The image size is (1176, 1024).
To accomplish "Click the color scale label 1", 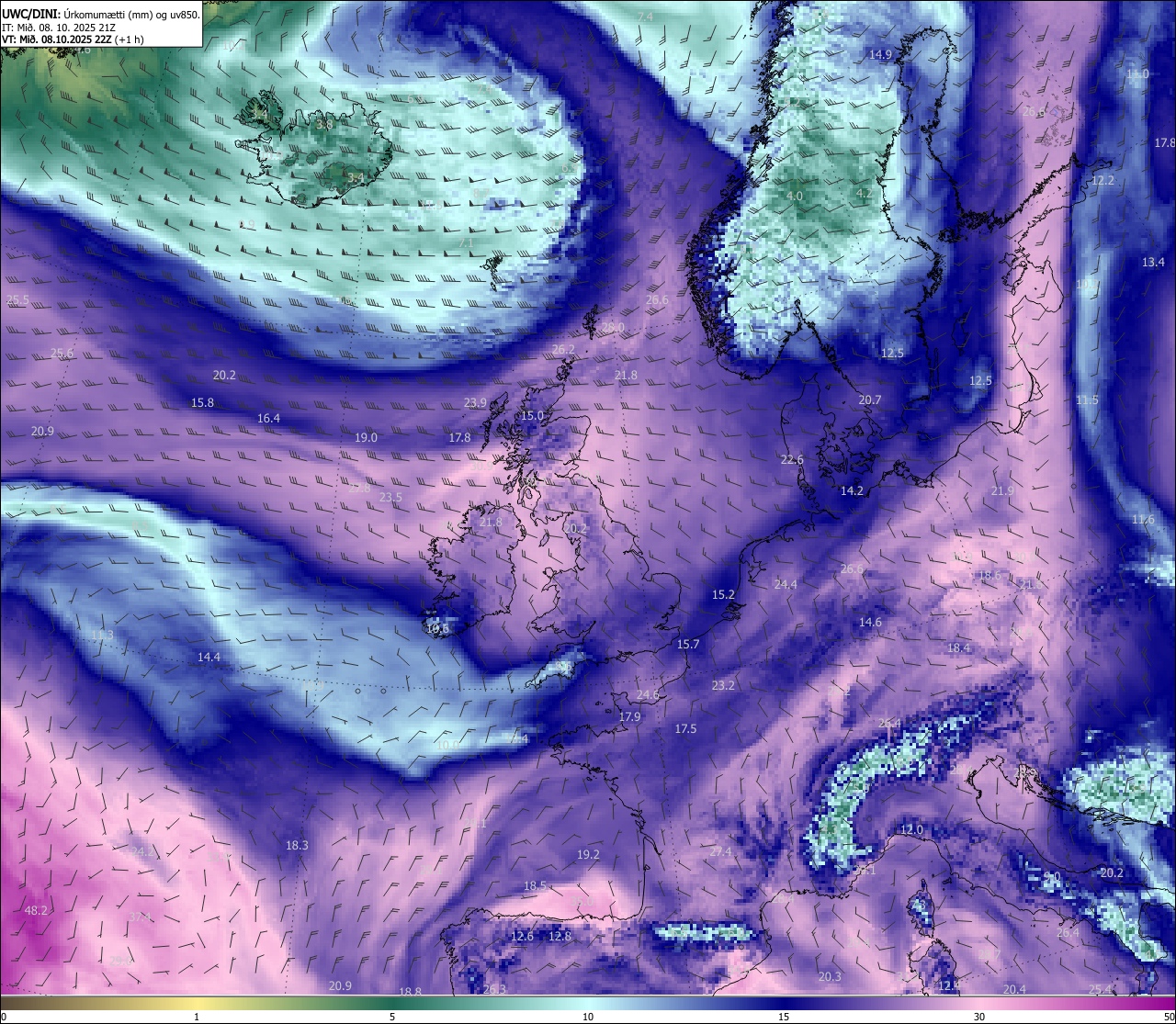I will click(x=197, y=1018).
